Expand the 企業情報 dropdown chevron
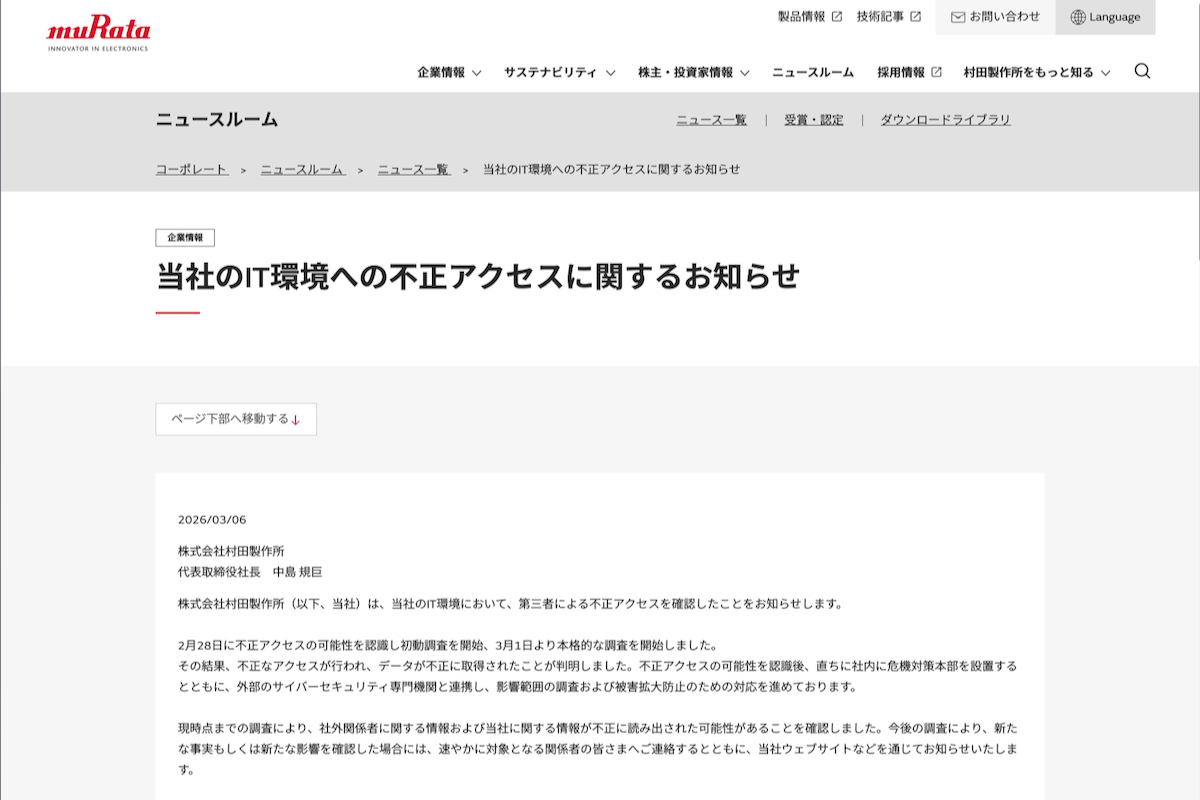This screenshot has height=800, width=1200. (476, 72)
